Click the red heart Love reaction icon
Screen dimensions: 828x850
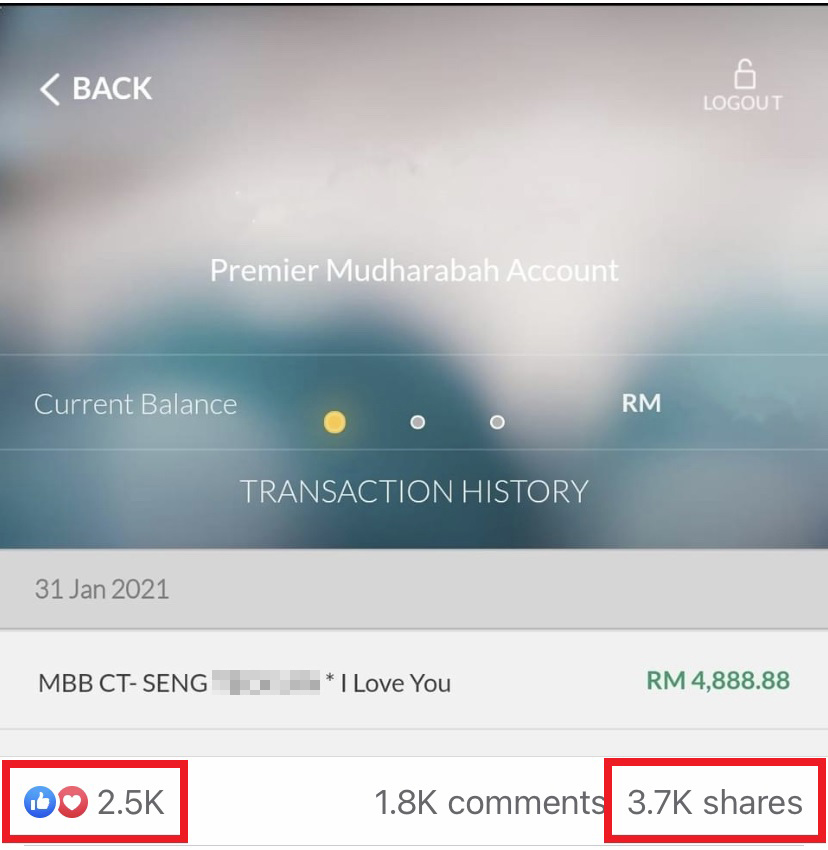pos(73,802)
